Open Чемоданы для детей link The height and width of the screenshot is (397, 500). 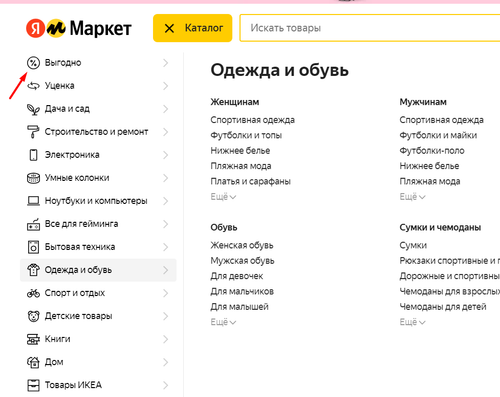[443, 307]
